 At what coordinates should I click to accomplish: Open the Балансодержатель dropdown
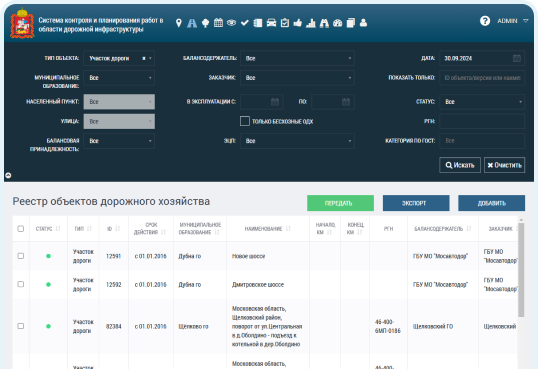pos(297,58)
